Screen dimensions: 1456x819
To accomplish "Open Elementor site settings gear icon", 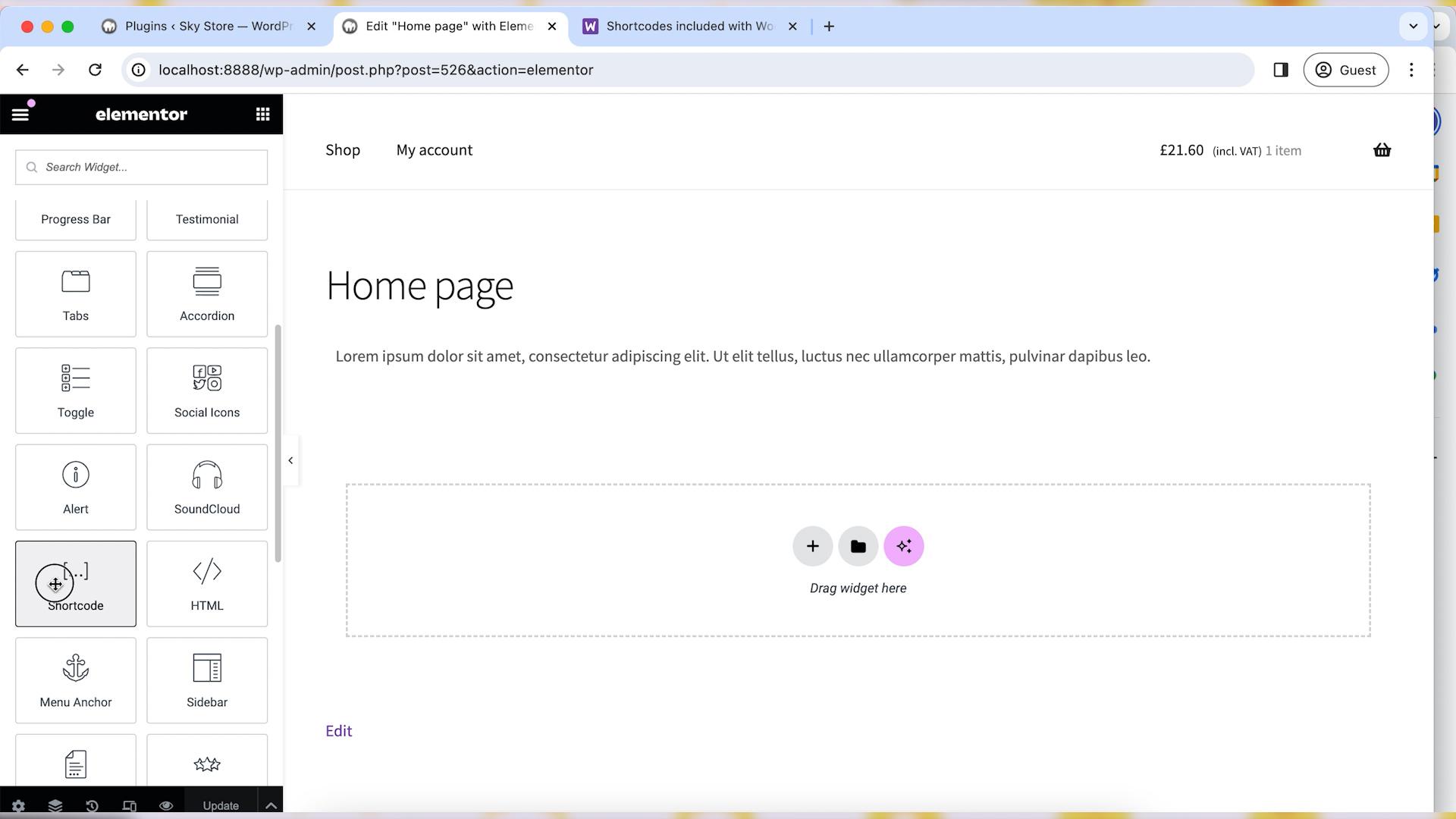I will point(17,805).
